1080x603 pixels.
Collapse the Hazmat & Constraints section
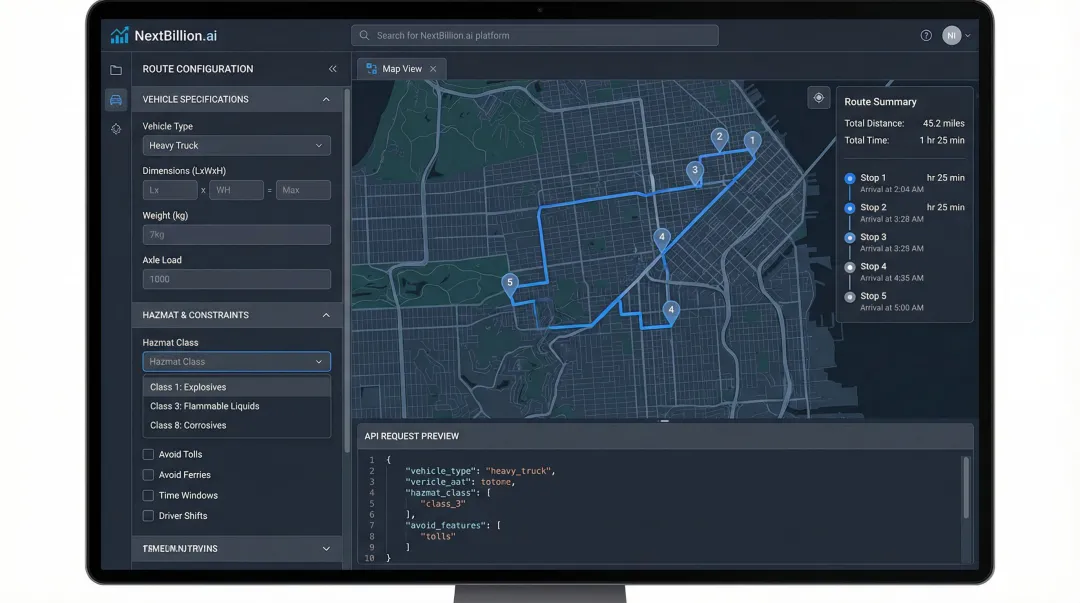325,315
